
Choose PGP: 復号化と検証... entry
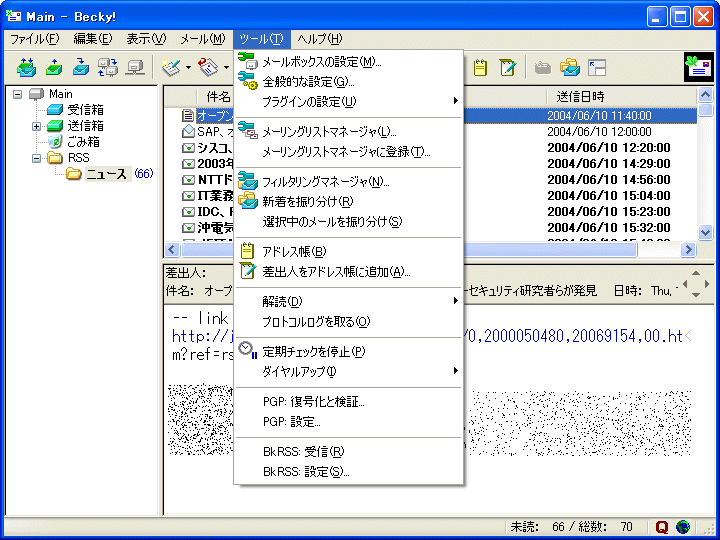click(x=349, y=402)
